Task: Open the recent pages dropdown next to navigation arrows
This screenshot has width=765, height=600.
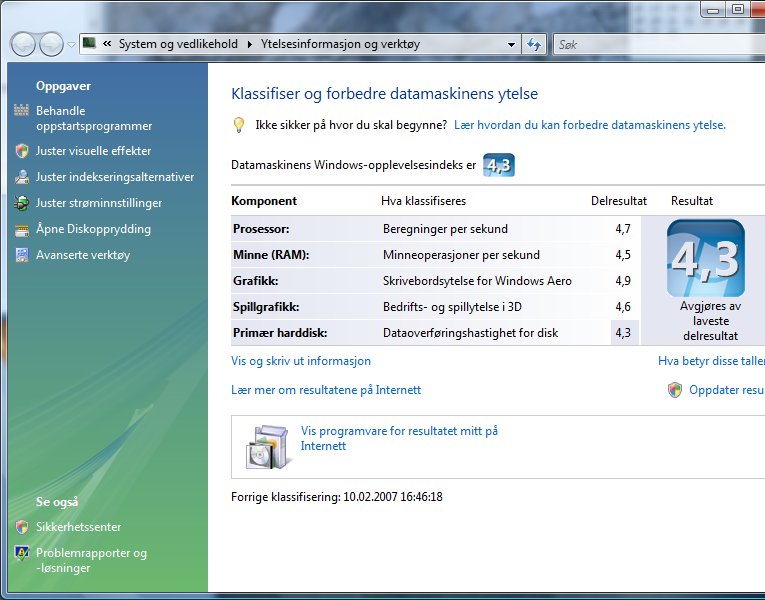Action: tap(72, 44)
